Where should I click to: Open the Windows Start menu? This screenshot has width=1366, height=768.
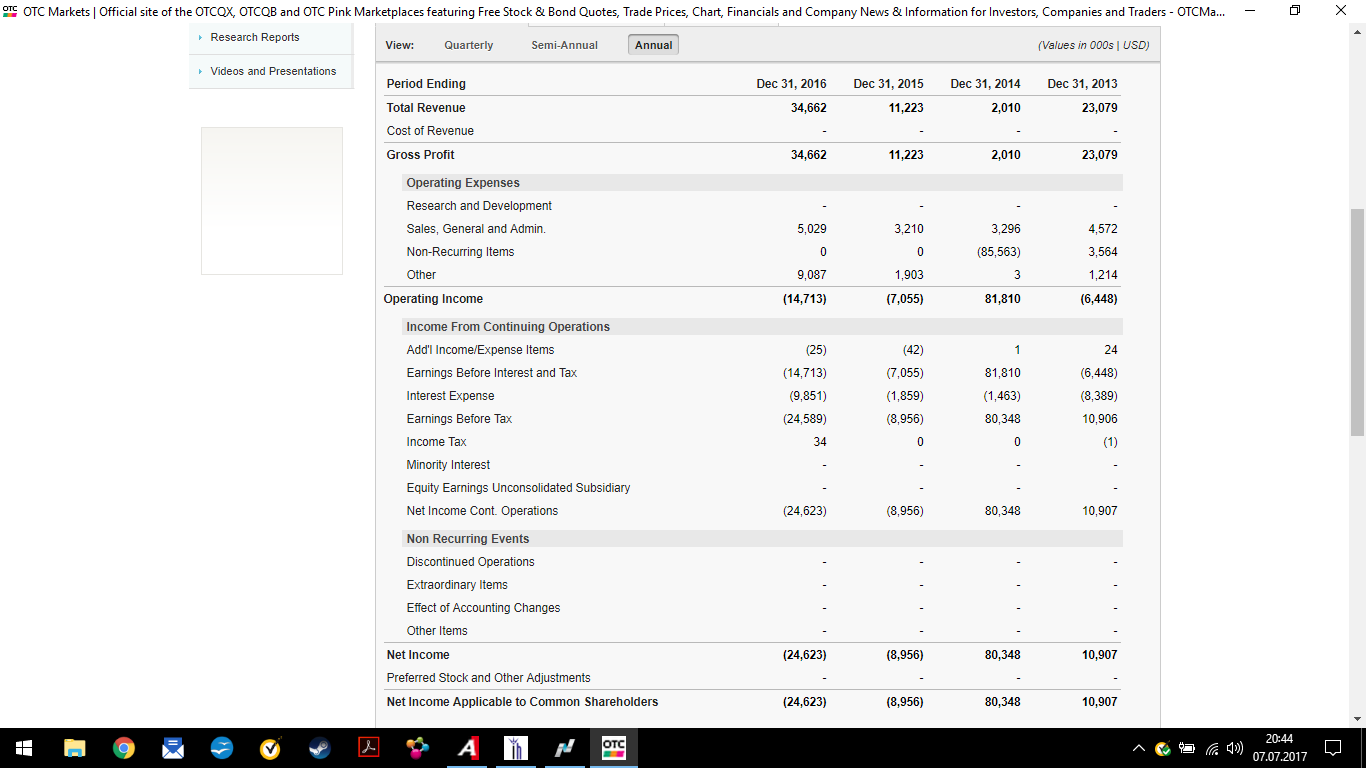[x=23, y=748]
